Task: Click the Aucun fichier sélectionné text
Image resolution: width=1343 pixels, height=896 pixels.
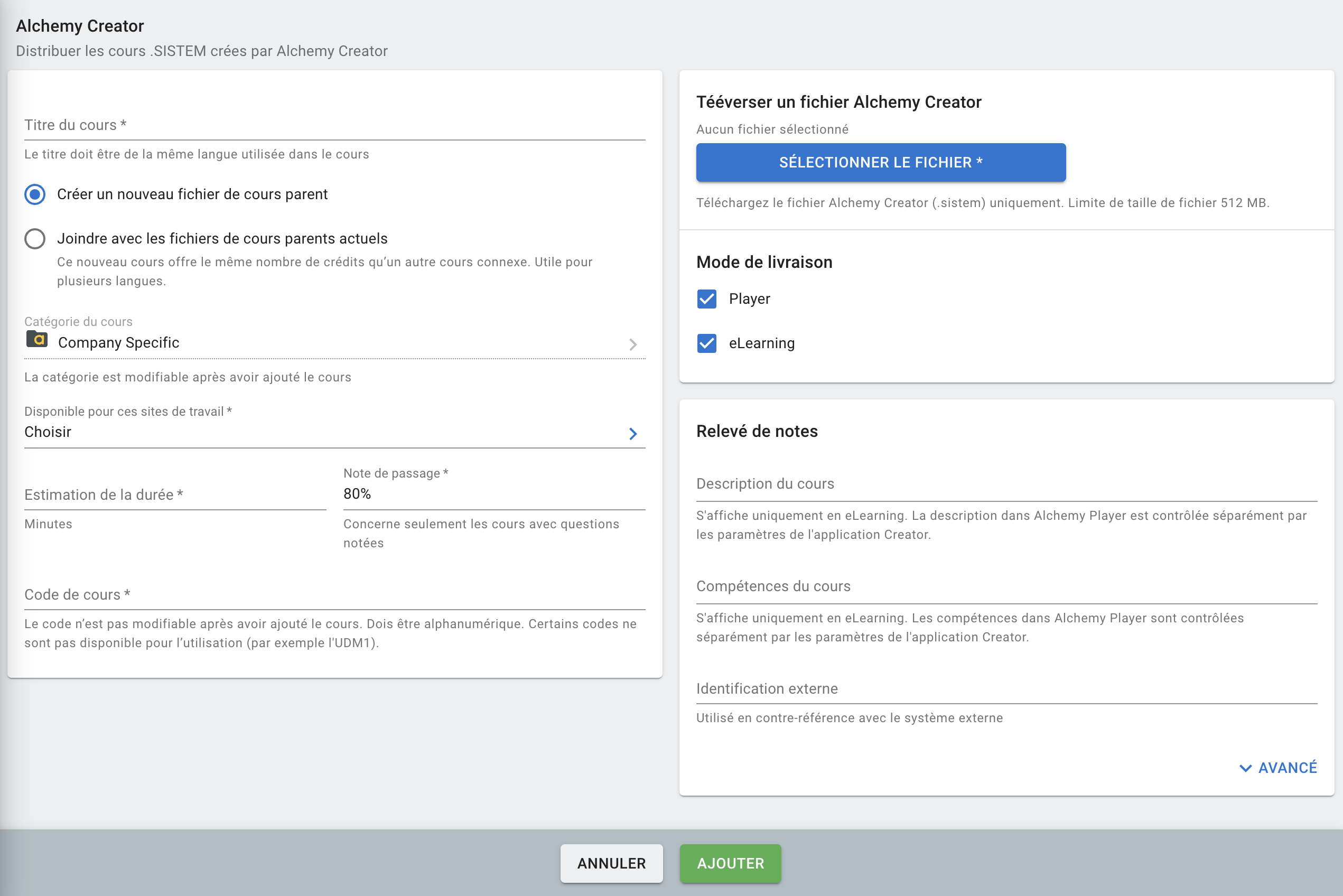Action: (772, 130)
